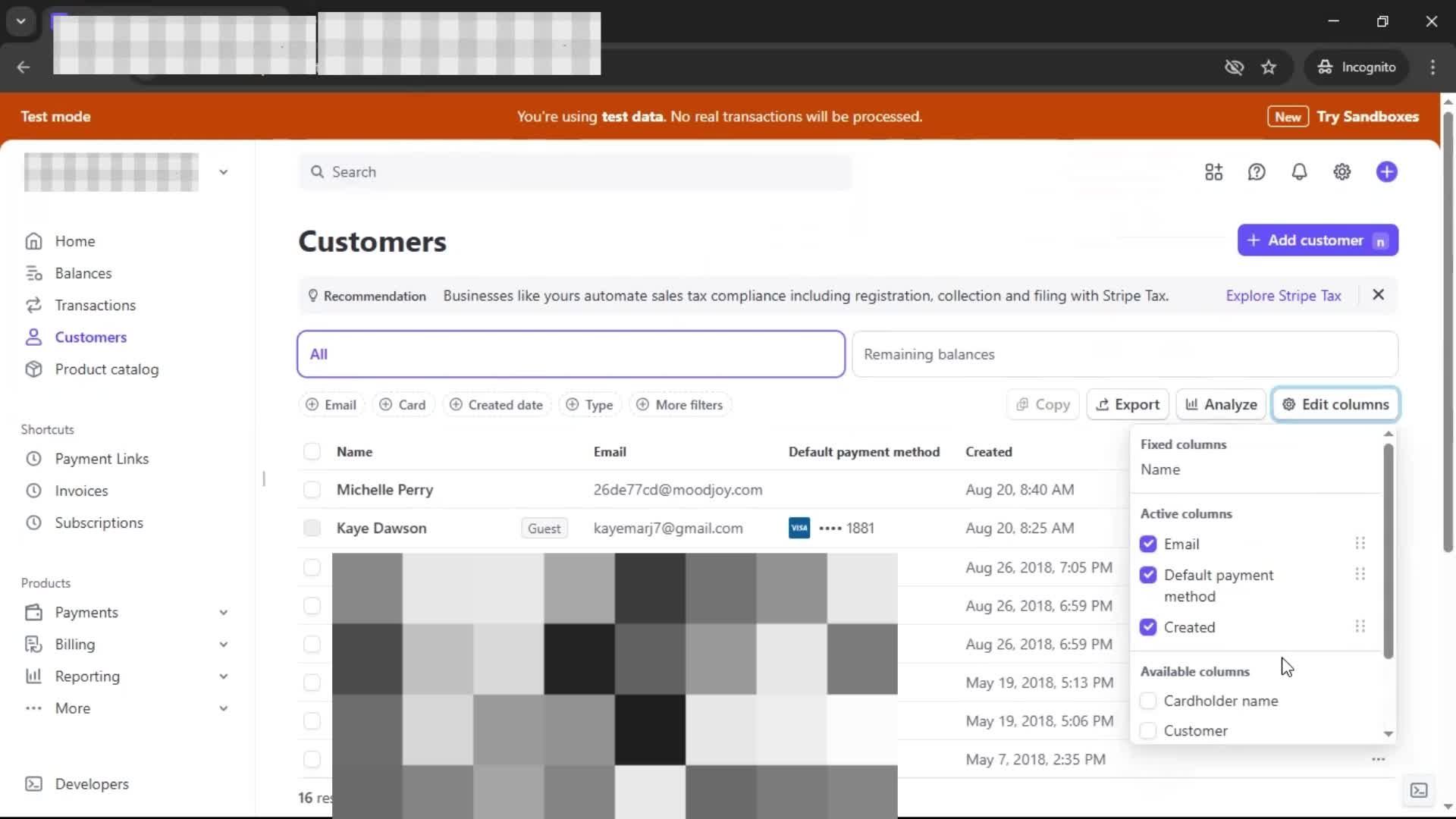Viewport: 1456px width, 819px height.
Task: Enable the Cardholder name column
Action: click(1147, 701)
